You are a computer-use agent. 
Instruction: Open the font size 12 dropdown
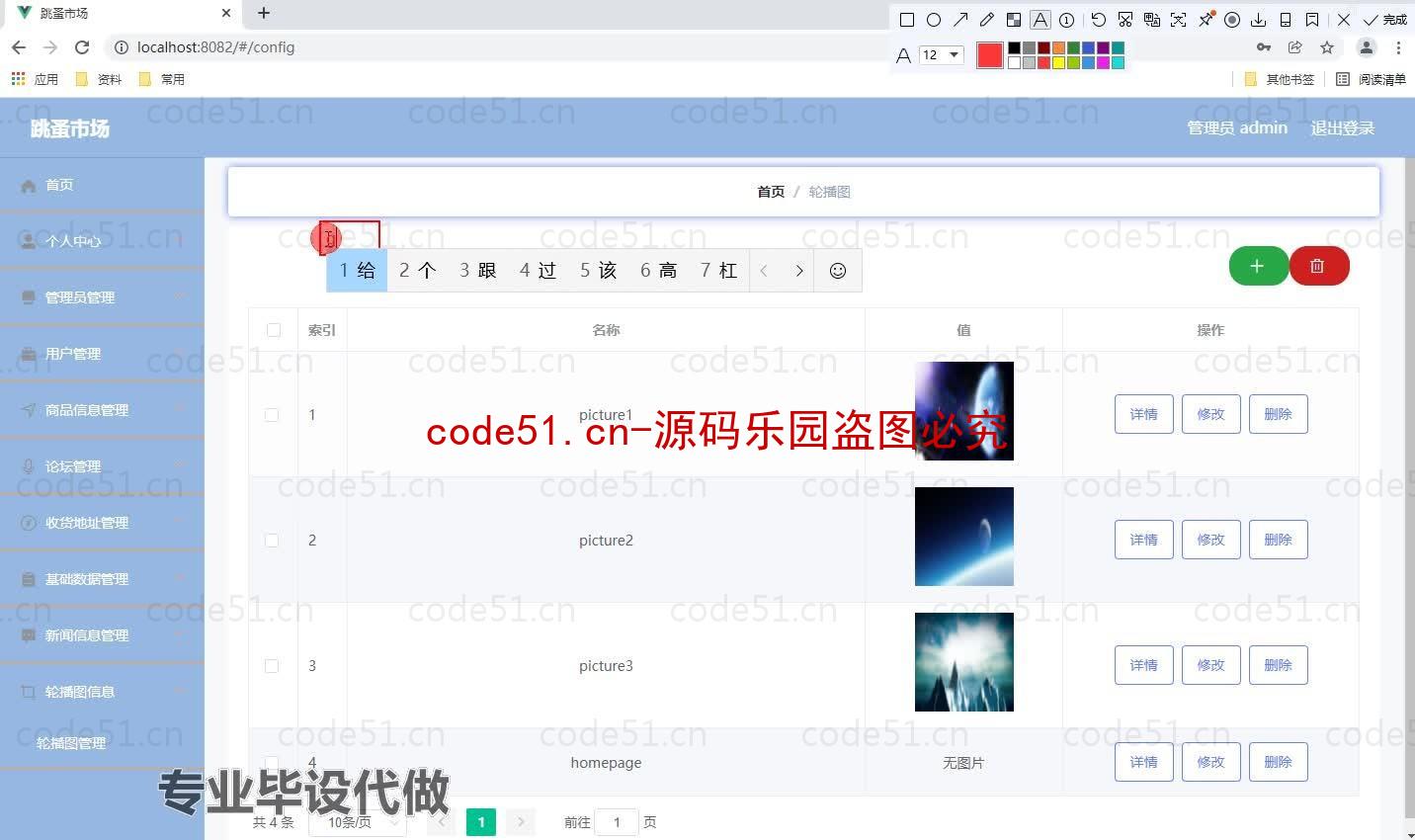(x=942, y=55)
